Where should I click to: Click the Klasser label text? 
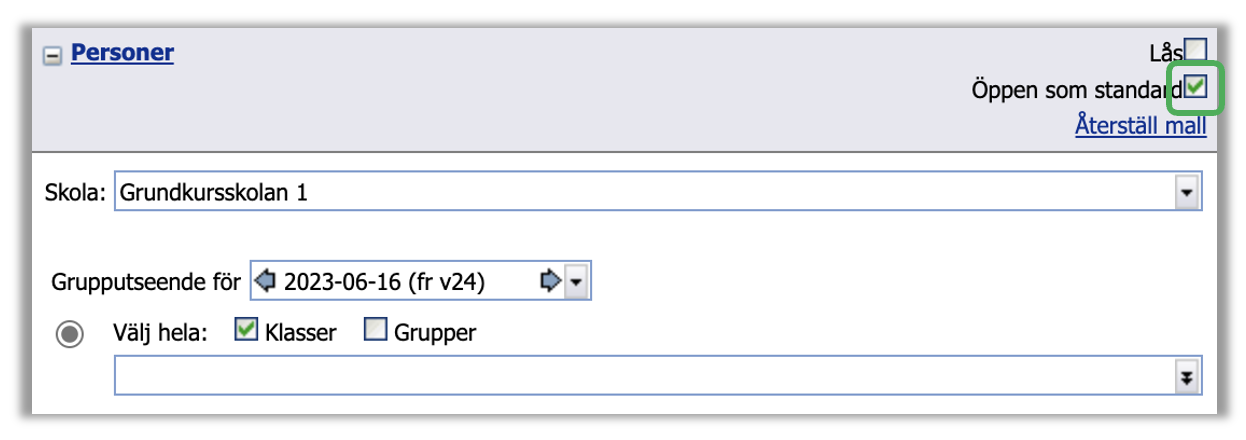(x=301, y=332)
